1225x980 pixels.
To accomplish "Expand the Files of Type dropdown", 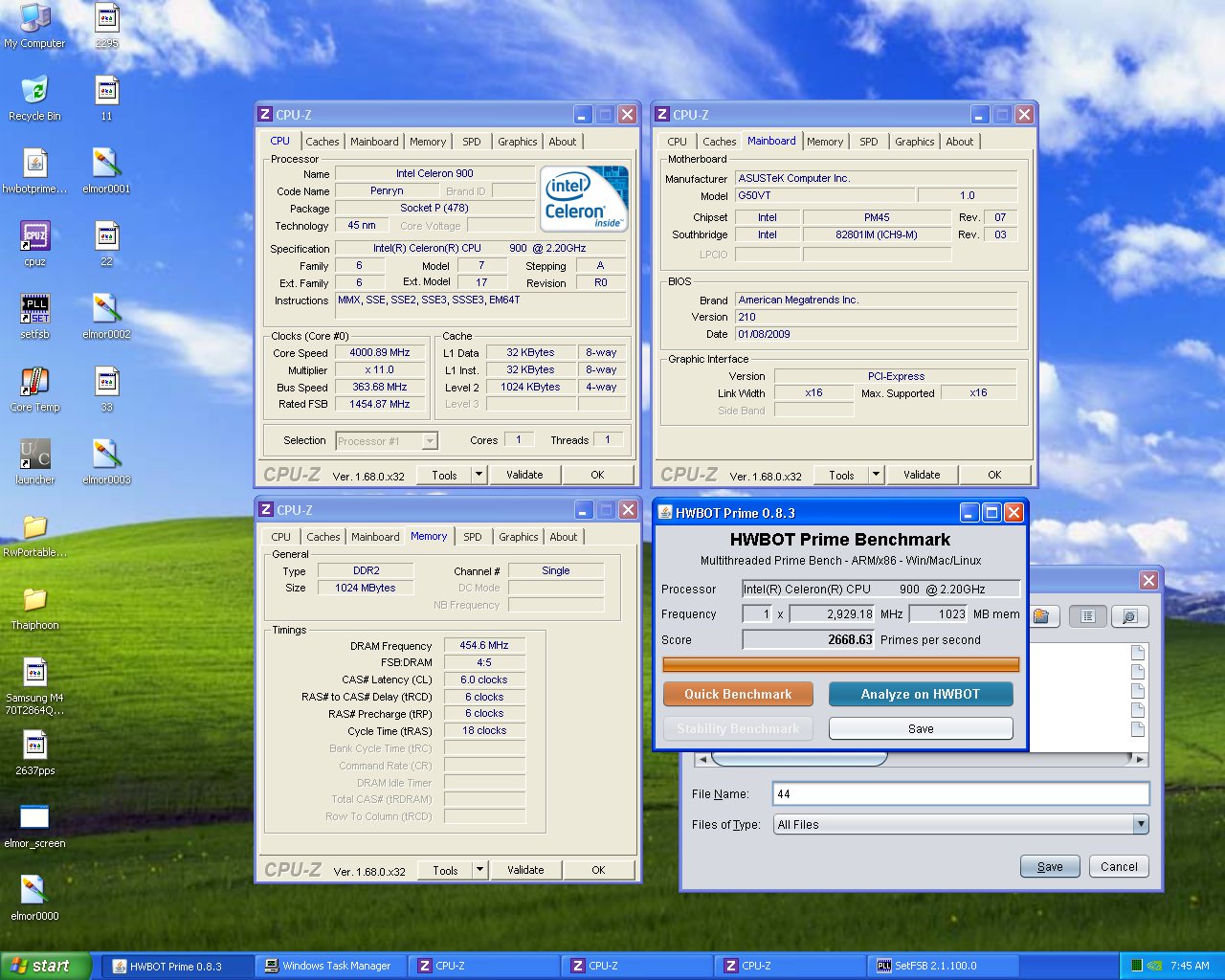I will click(1140, 824).
